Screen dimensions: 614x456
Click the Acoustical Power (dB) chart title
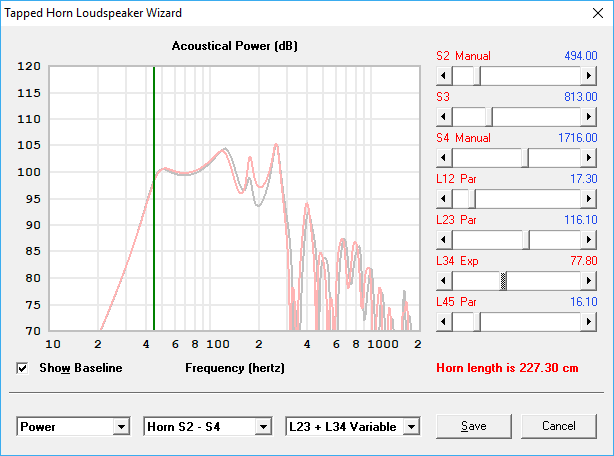[235, 46]
